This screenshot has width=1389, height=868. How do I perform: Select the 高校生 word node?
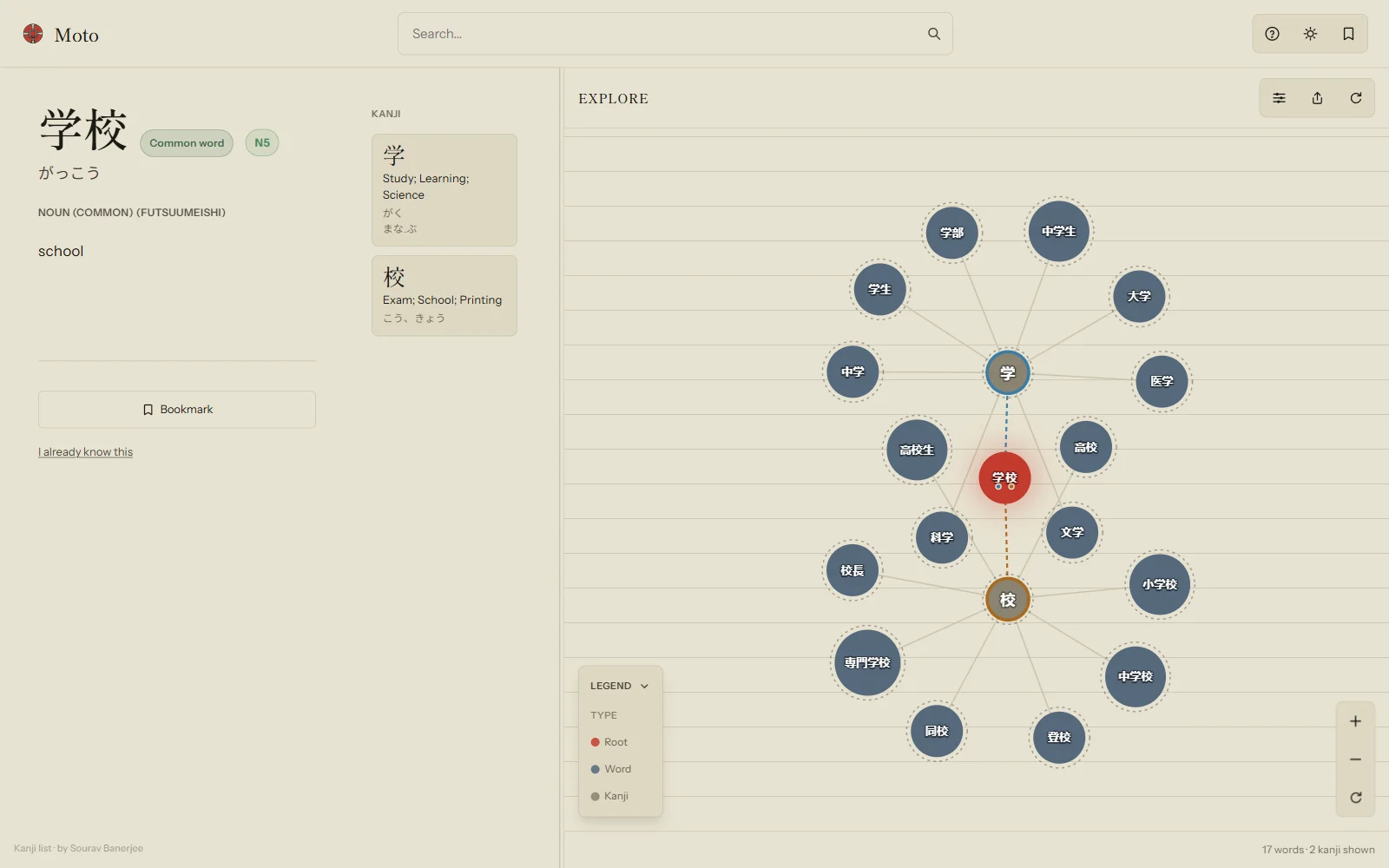point(917,450)
